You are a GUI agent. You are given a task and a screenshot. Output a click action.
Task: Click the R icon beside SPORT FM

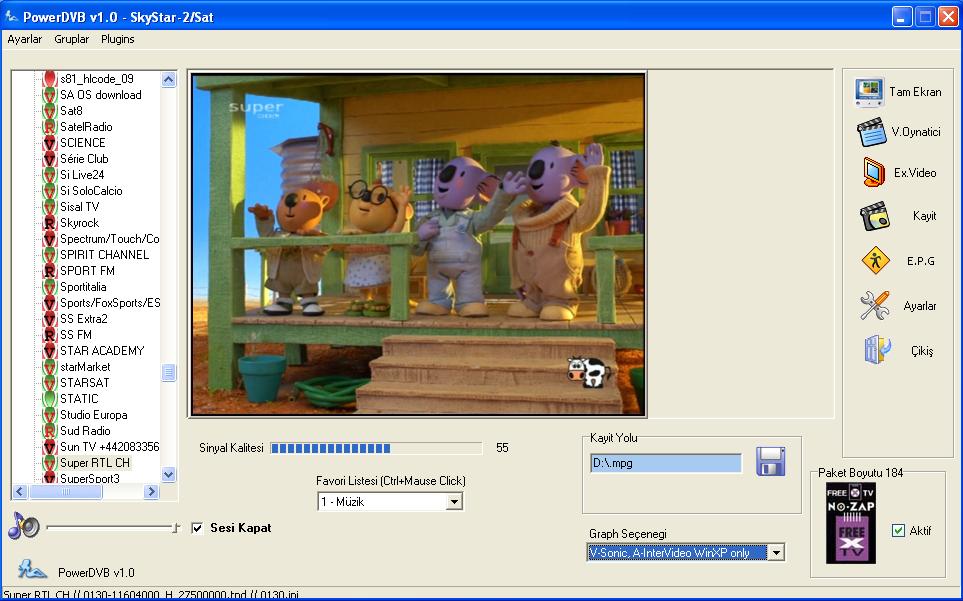point(49,271)
